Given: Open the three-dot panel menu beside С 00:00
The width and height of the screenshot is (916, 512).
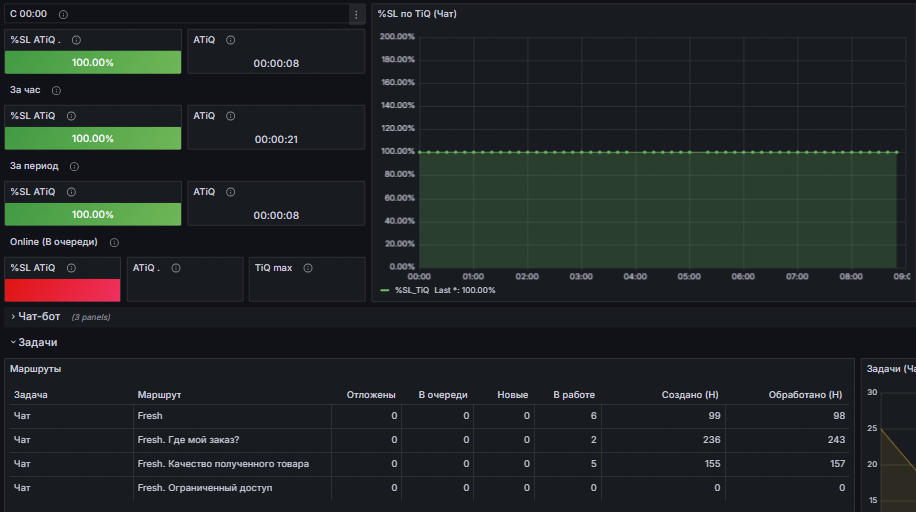Looking at the screenshot, I should pos(356,15).
